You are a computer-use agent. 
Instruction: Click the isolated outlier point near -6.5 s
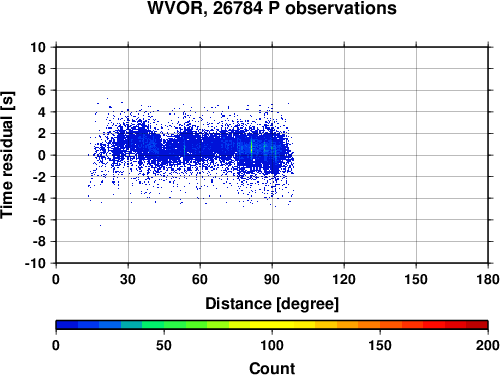coord(100,226)
